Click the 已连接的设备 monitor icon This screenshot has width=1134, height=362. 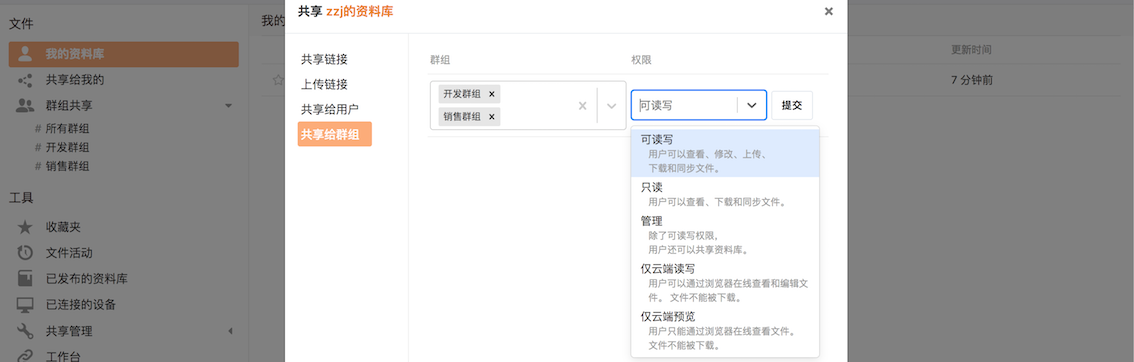pos(25,305)
